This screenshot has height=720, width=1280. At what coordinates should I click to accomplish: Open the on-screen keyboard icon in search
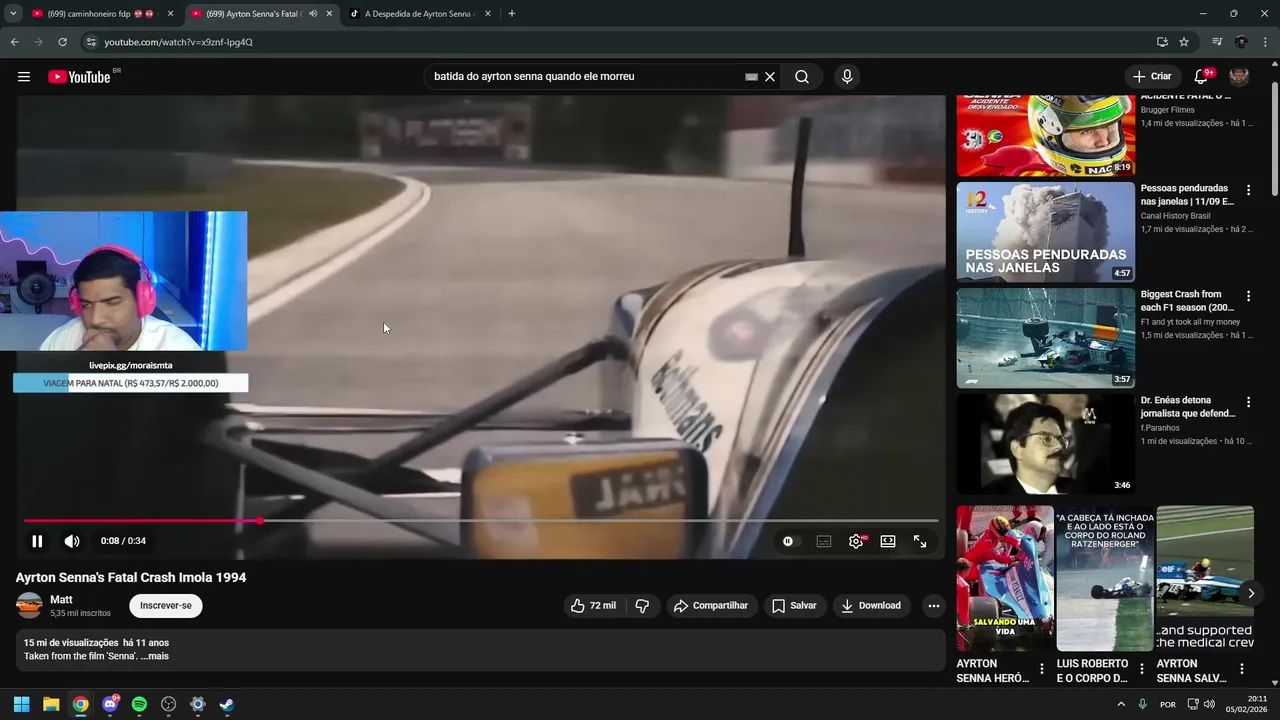pyautogui.click(x=751, y=76)
